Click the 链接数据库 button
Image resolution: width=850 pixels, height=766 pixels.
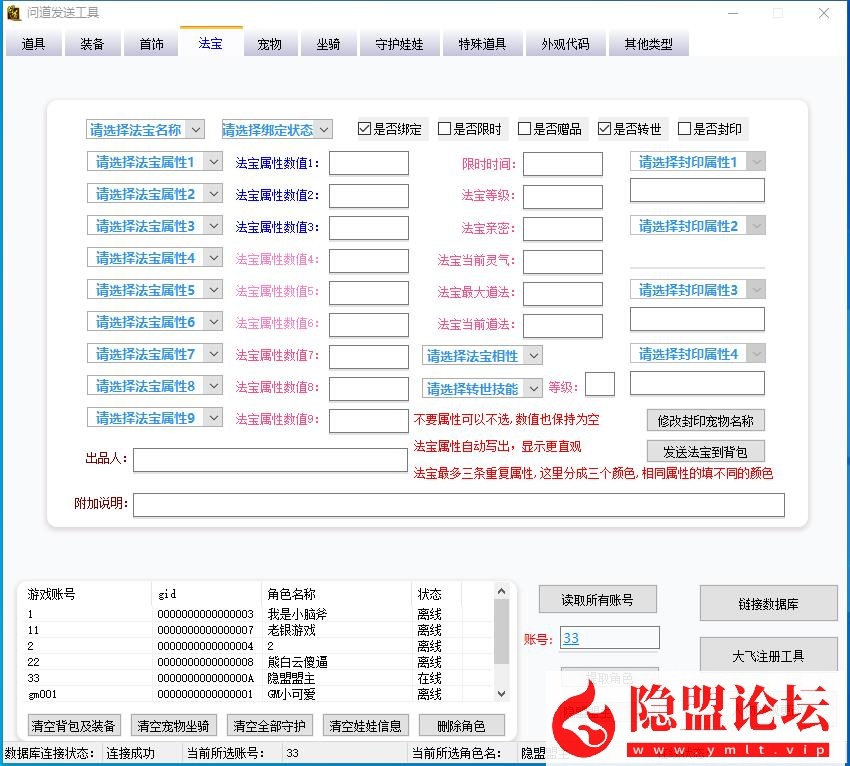[x=768, y=604]
